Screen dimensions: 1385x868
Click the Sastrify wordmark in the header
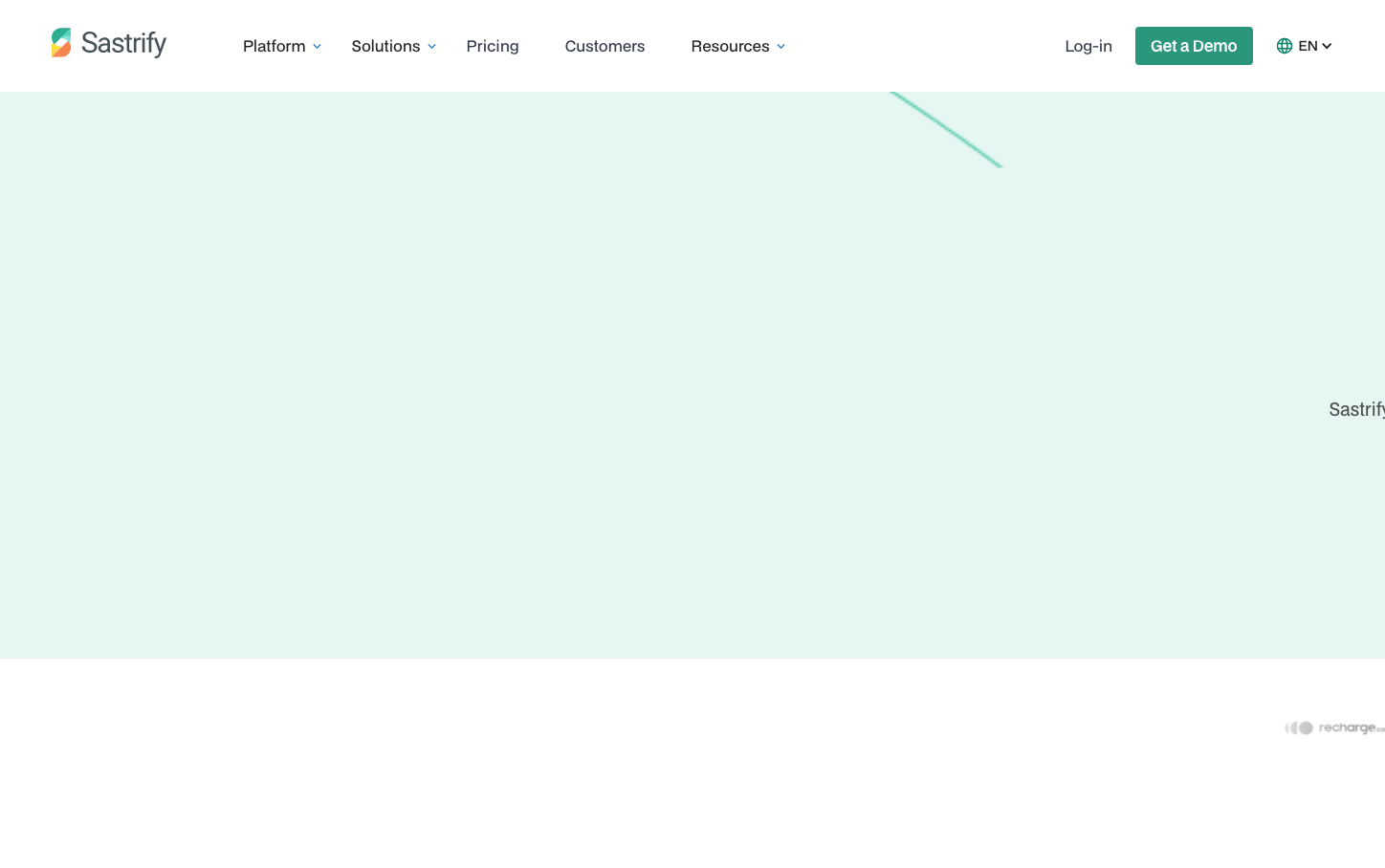click(123, 43)
